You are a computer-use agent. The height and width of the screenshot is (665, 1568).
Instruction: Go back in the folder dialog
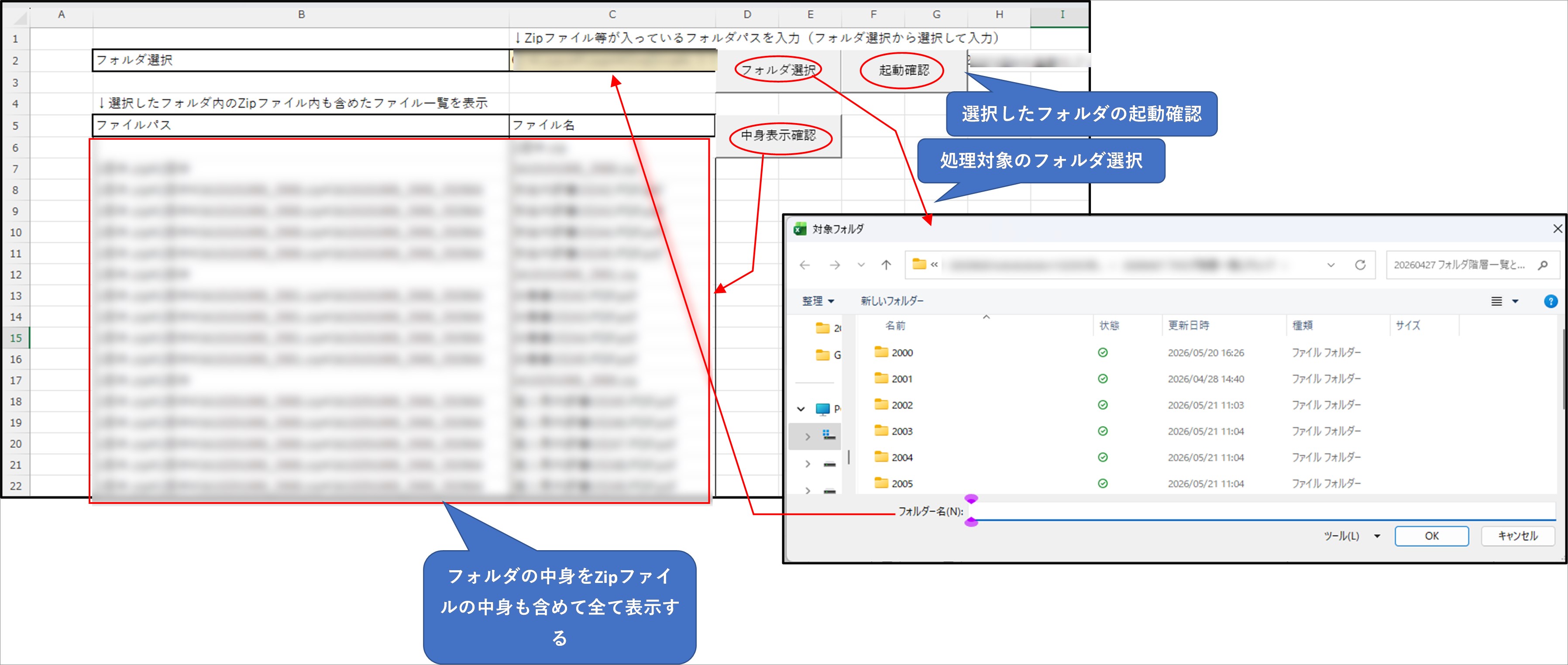[x=805, y=265]
